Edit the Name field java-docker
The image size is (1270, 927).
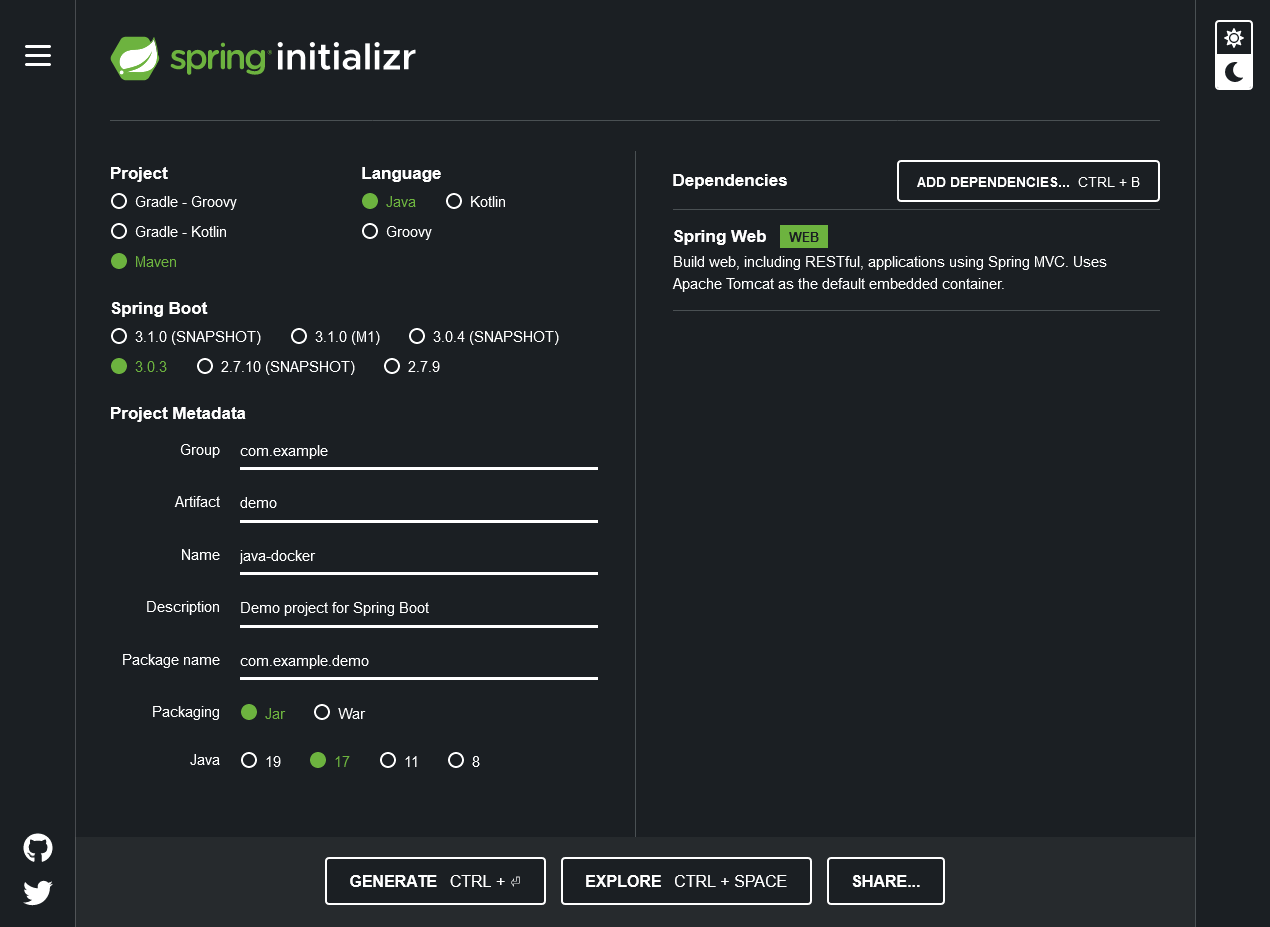pyautogui.click(x=419, y=555)
